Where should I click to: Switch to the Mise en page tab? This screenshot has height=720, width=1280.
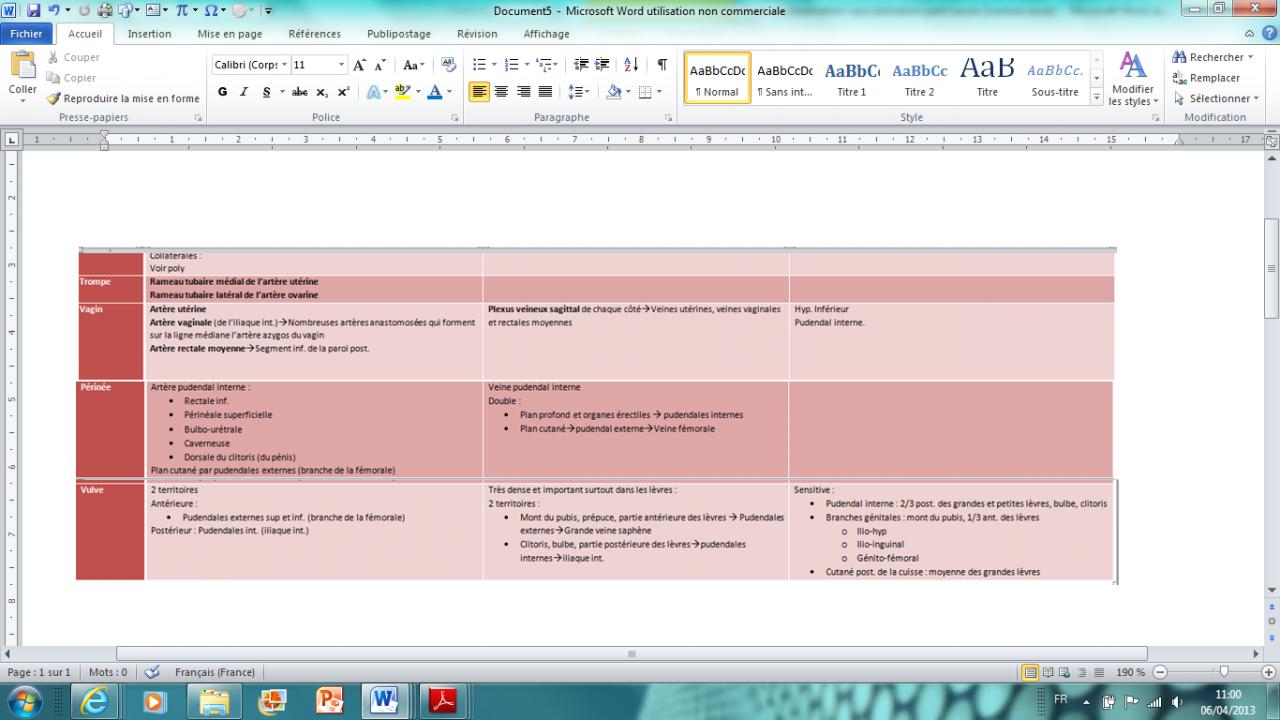(x=230, y=33)
